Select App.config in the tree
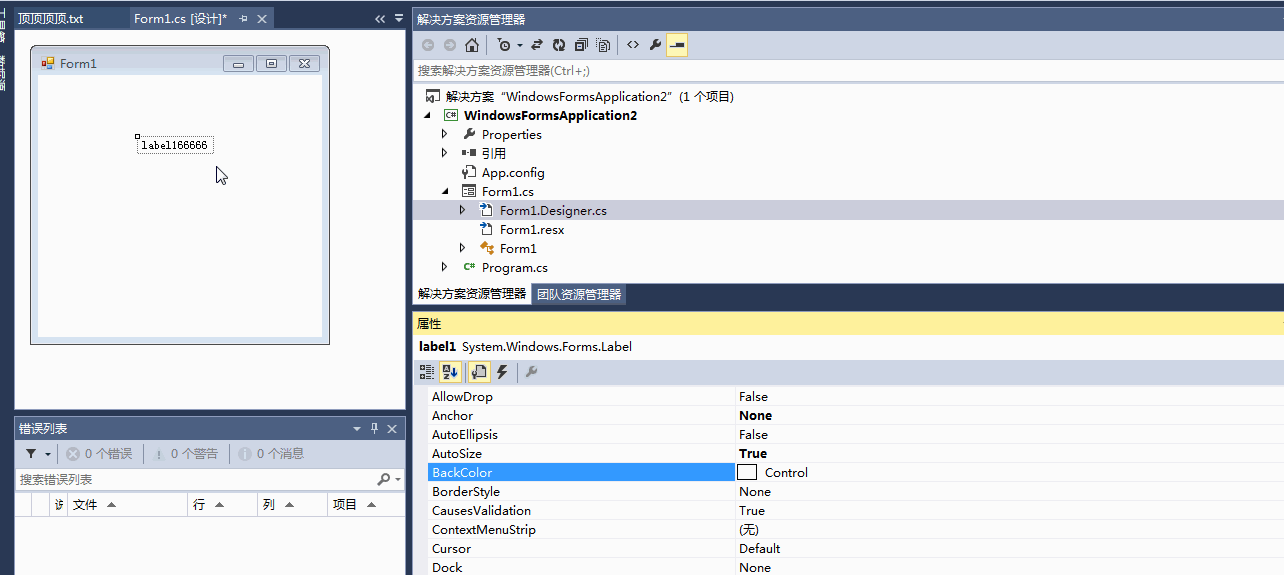Image resolution: width=1284 pixels, height=575 pixels. pyautogui.click(x=513, y=173)
